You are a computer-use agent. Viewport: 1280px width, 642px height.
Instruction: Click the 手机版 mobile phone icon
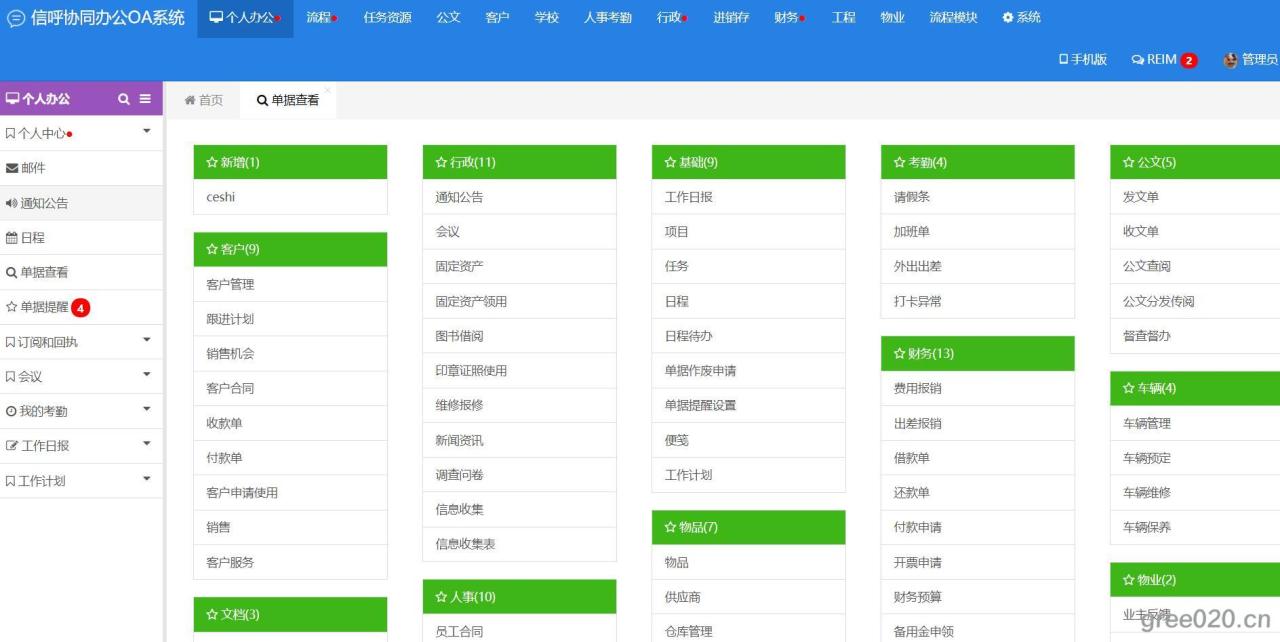coord(1064,59)
